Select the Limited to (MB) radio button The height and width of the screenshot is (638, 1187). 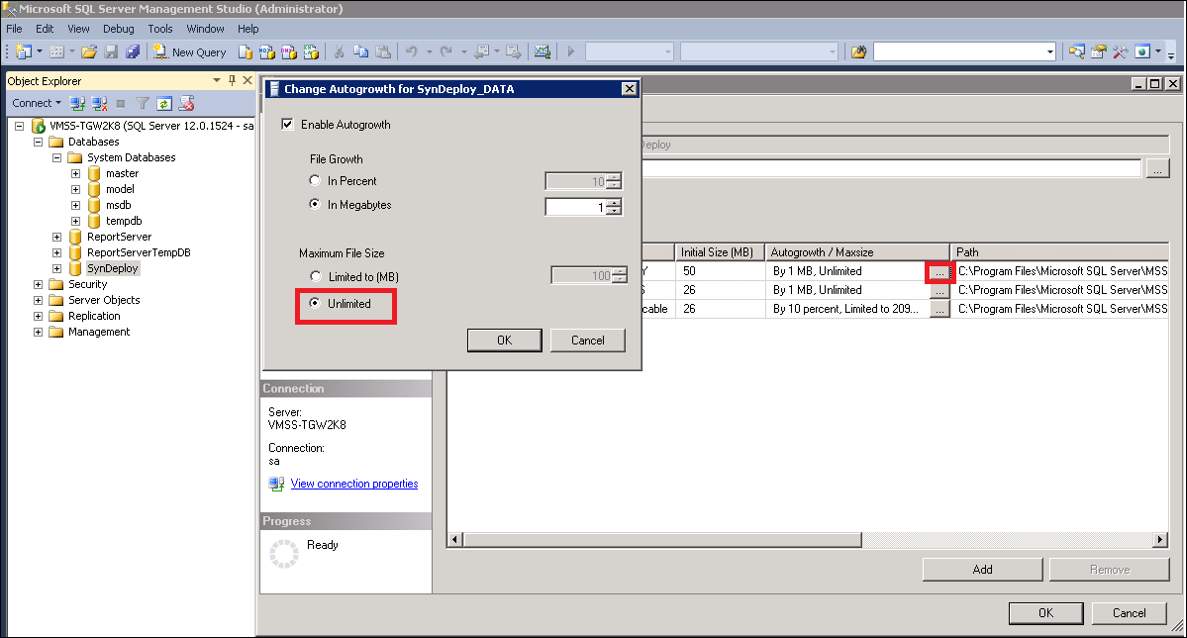[316, 276]
